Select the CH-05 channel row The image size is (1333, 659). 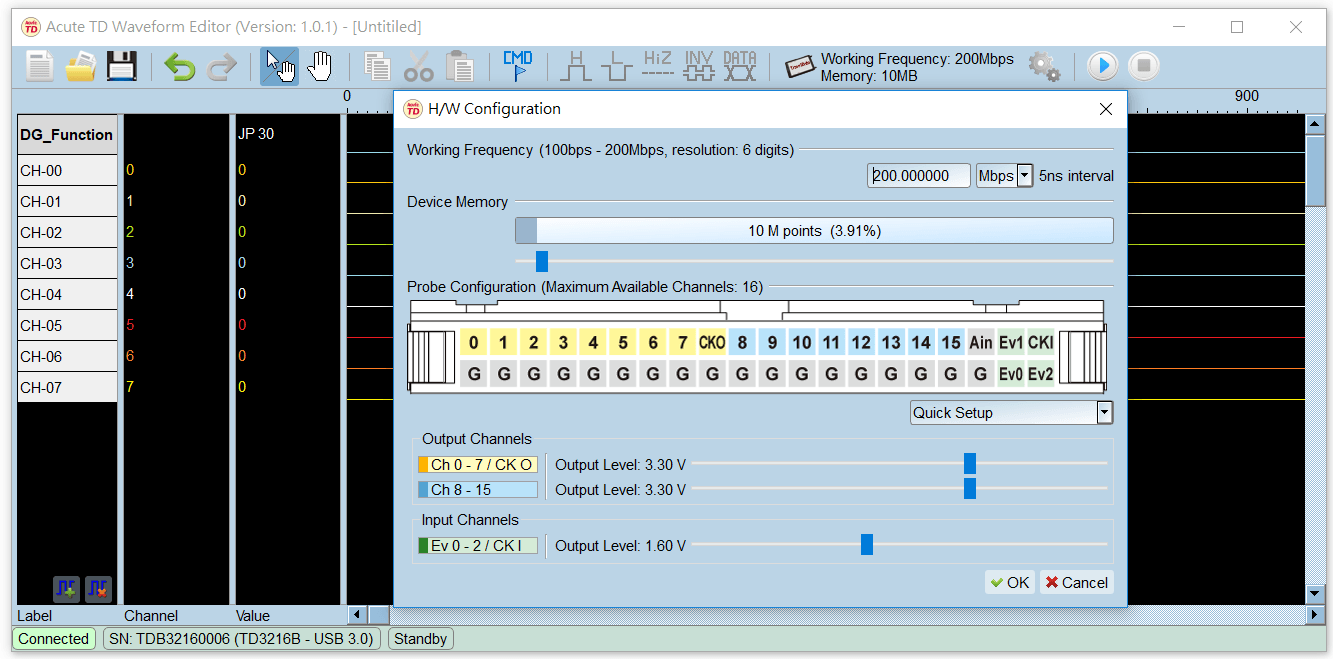coord(67,324)
